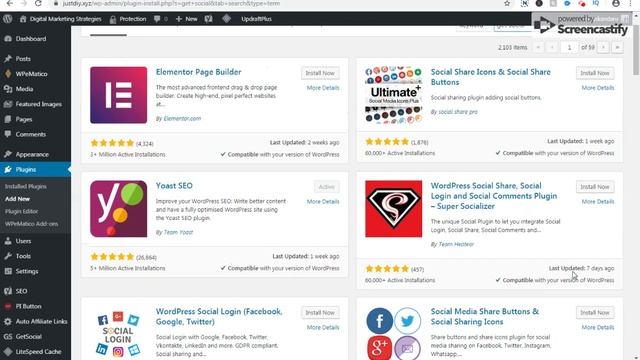Open the Pages section icon
The image size is (640, 360).
point(8,119)
